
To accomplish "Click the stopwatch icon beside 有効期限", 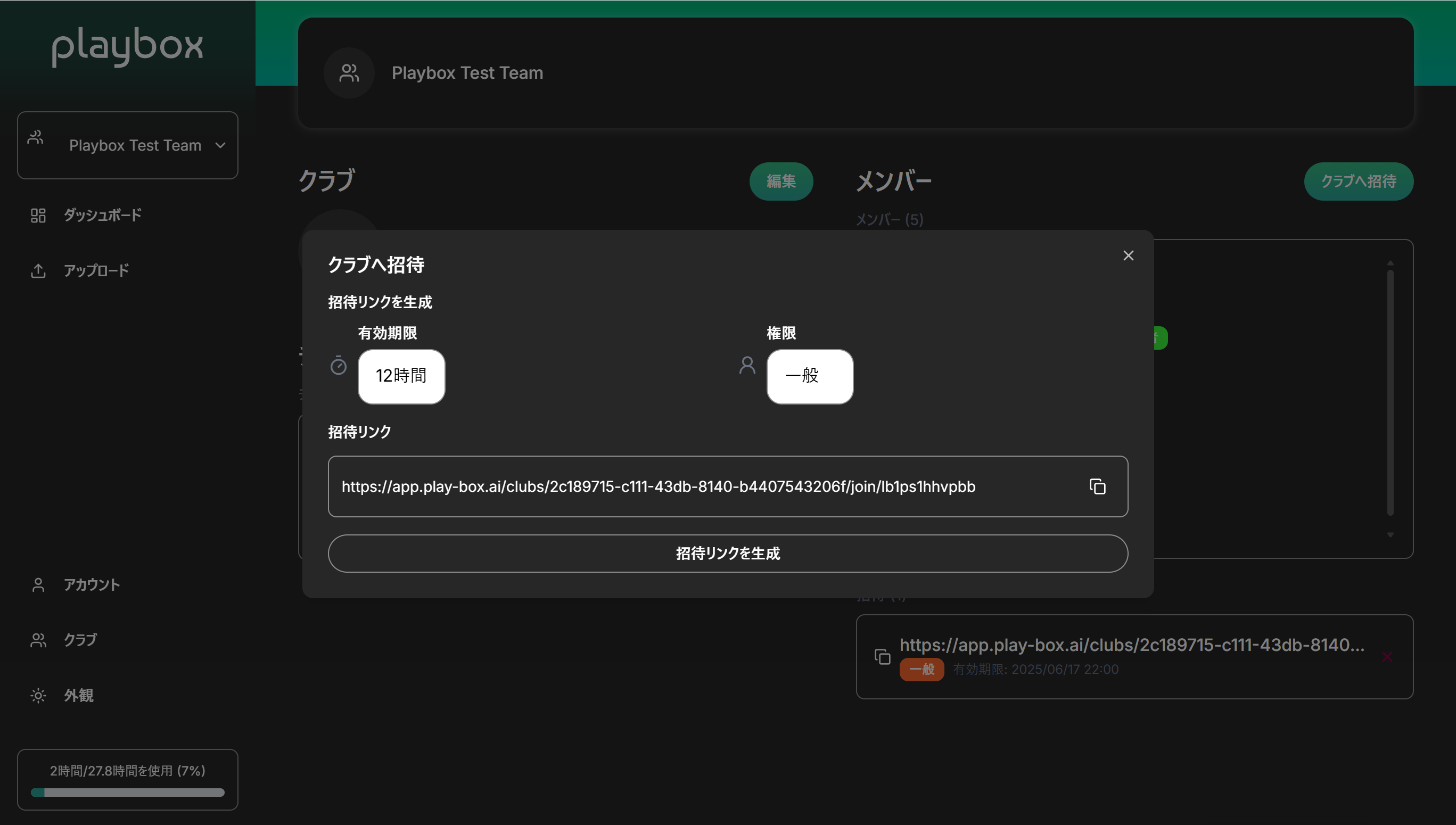I will click(338, 366).
